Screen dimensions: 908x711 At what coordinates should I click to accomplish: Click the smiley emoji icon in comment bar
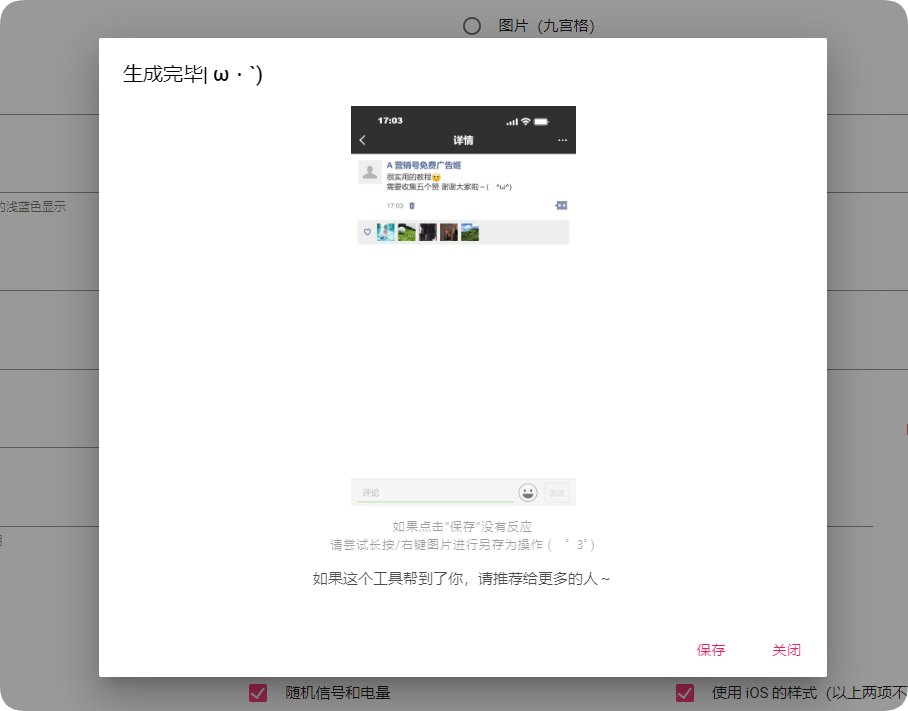528,493
